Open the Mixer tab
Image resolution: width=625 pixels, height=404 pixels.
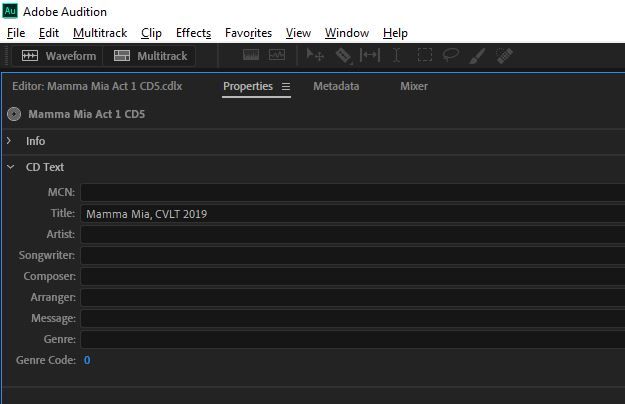[x=413, y=86]
